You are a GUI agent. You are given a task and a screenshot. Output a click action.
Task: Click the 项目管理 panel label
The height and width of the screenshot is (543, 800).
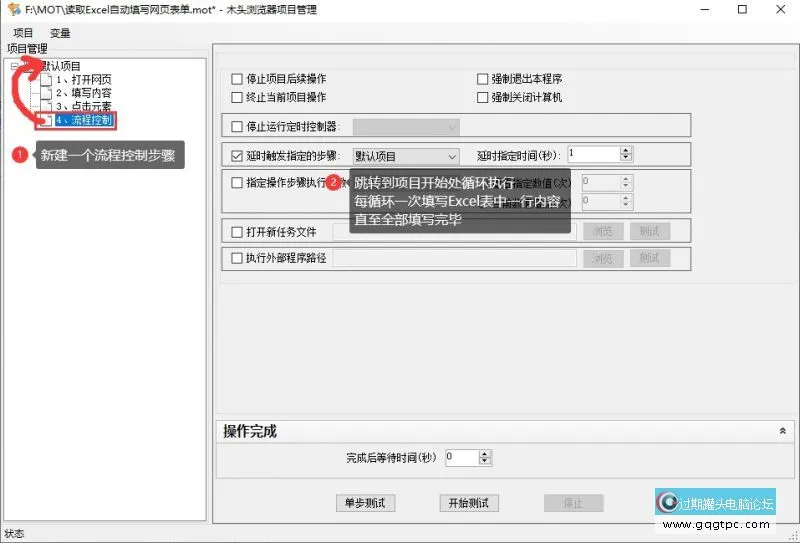27,48
